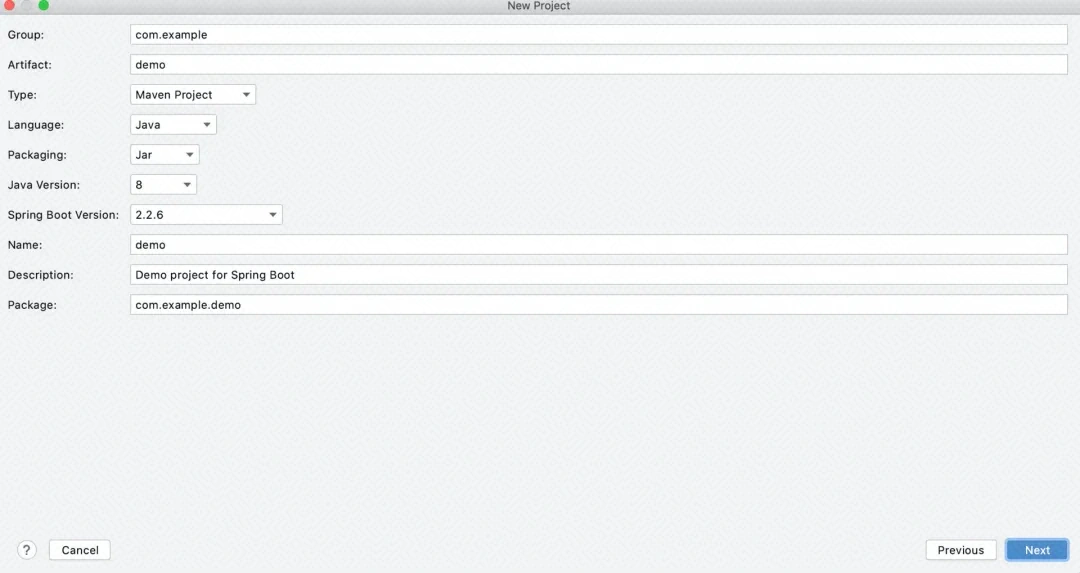
Task: Continue with the Next button
Action: pos(1037,550)
